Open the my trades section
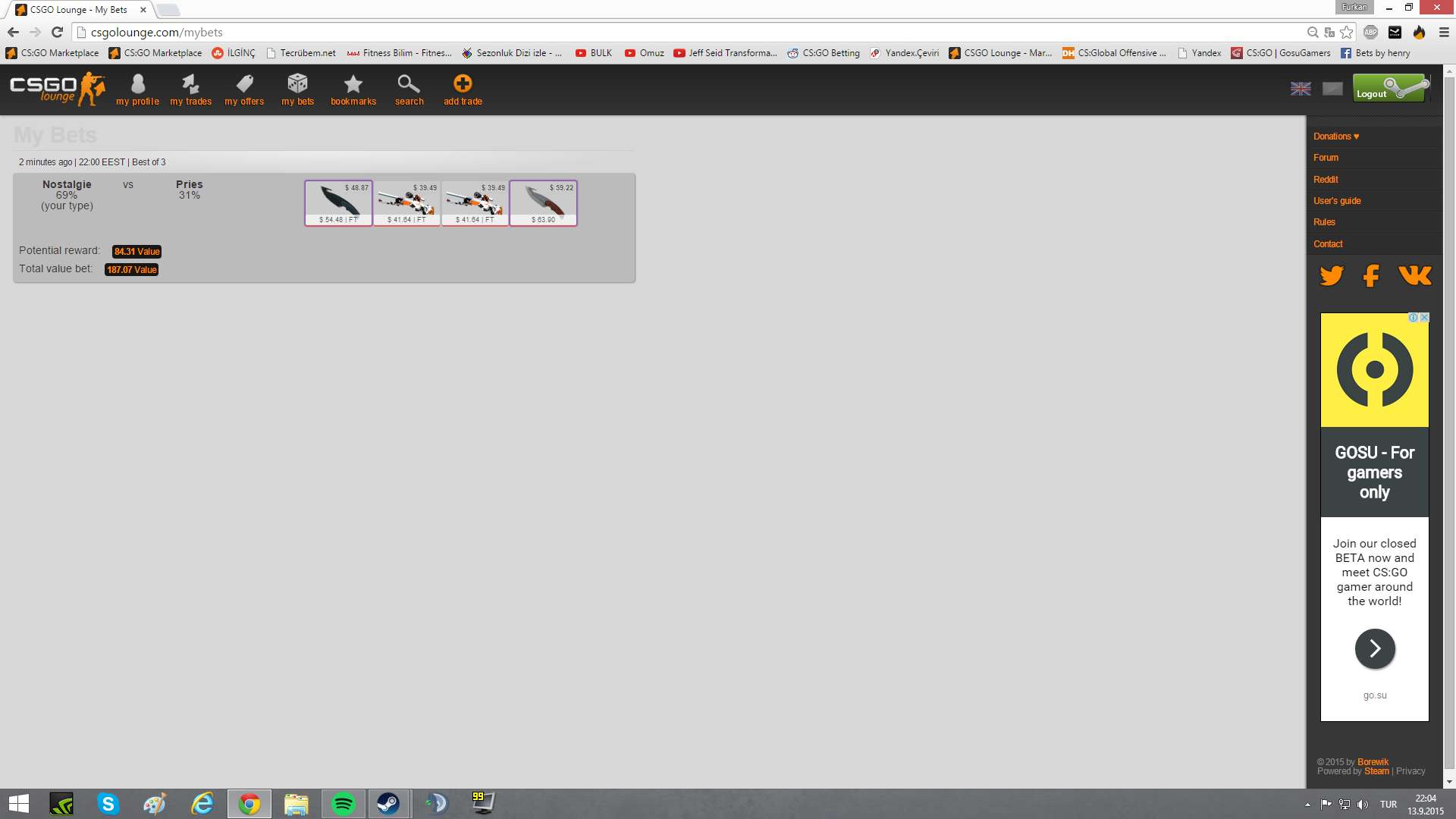 [190, 89]
